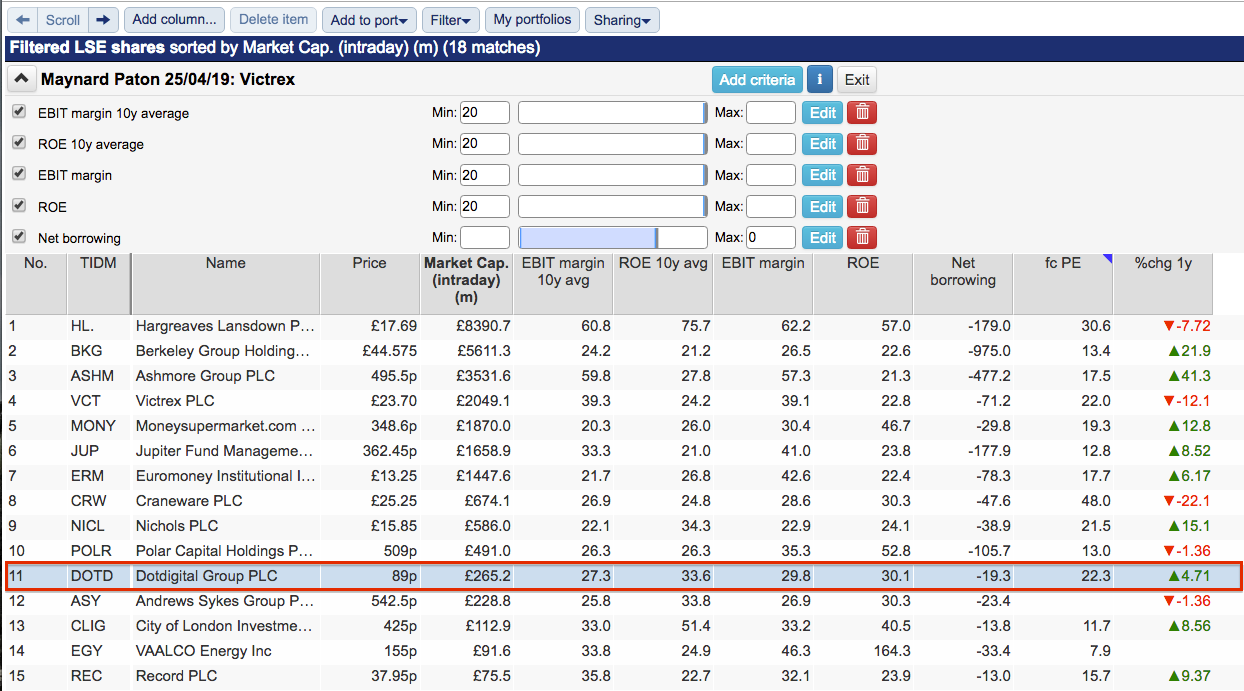Adjust the EBIT margin range slider
Screen dimensions: 1244x691
(612, 175)
